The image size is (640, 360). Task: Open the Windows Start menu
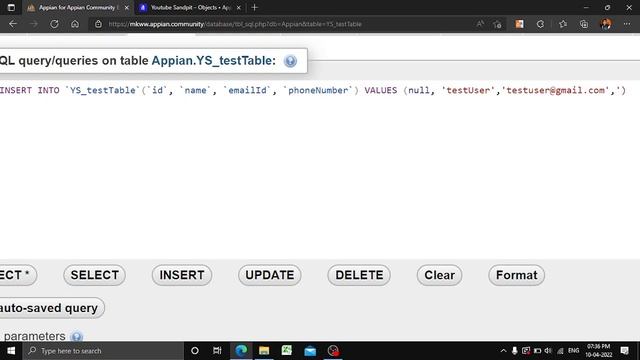[11, 351]
